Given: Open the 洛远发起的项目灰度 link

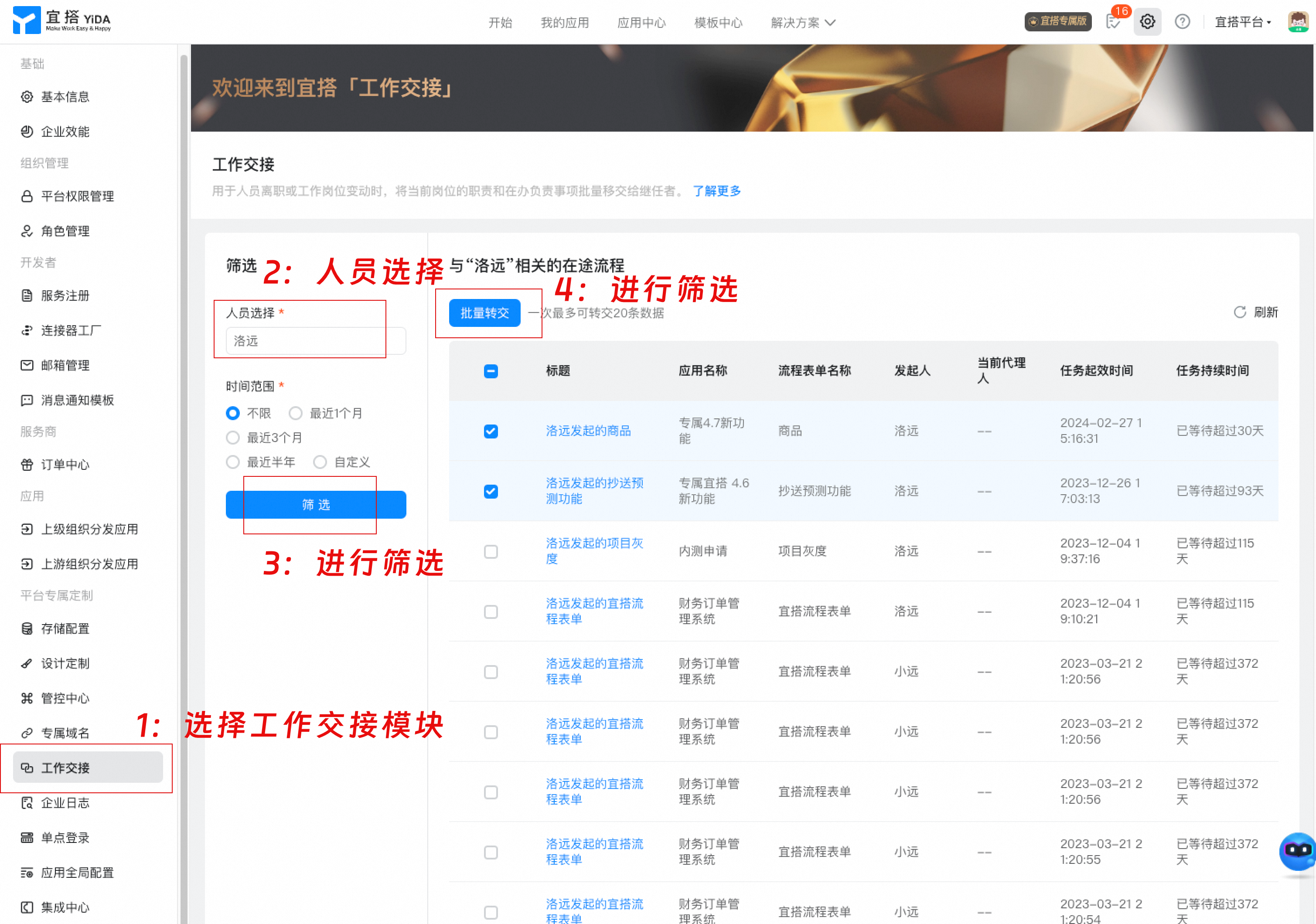Looking at the screenshot, I should click(x=594, y=551).
